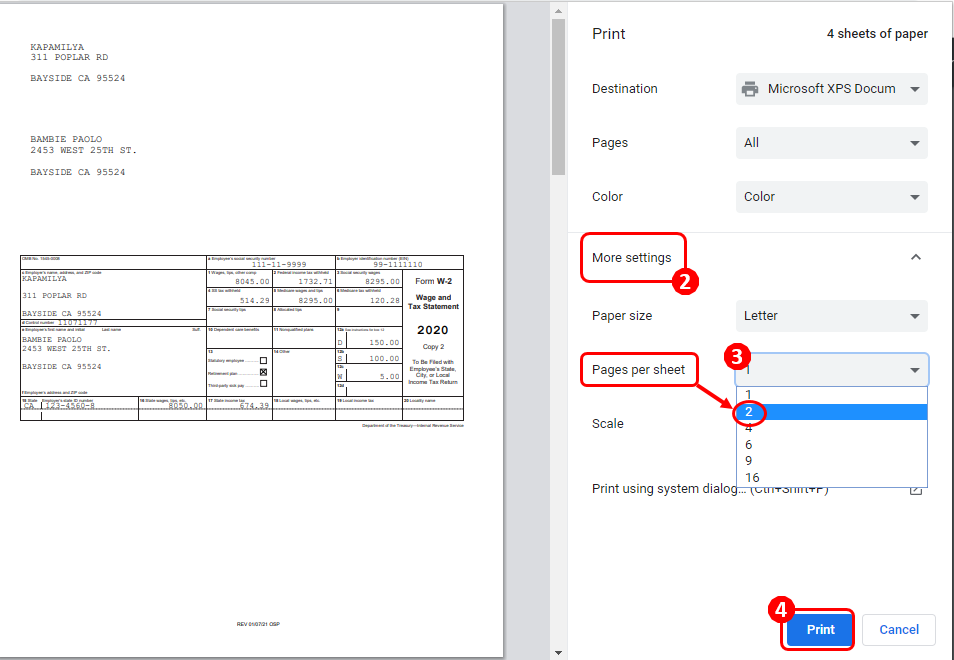954x660 pixels.
Task: Click the preview scrollbar up arrow
Action: (x=558, y=11)
